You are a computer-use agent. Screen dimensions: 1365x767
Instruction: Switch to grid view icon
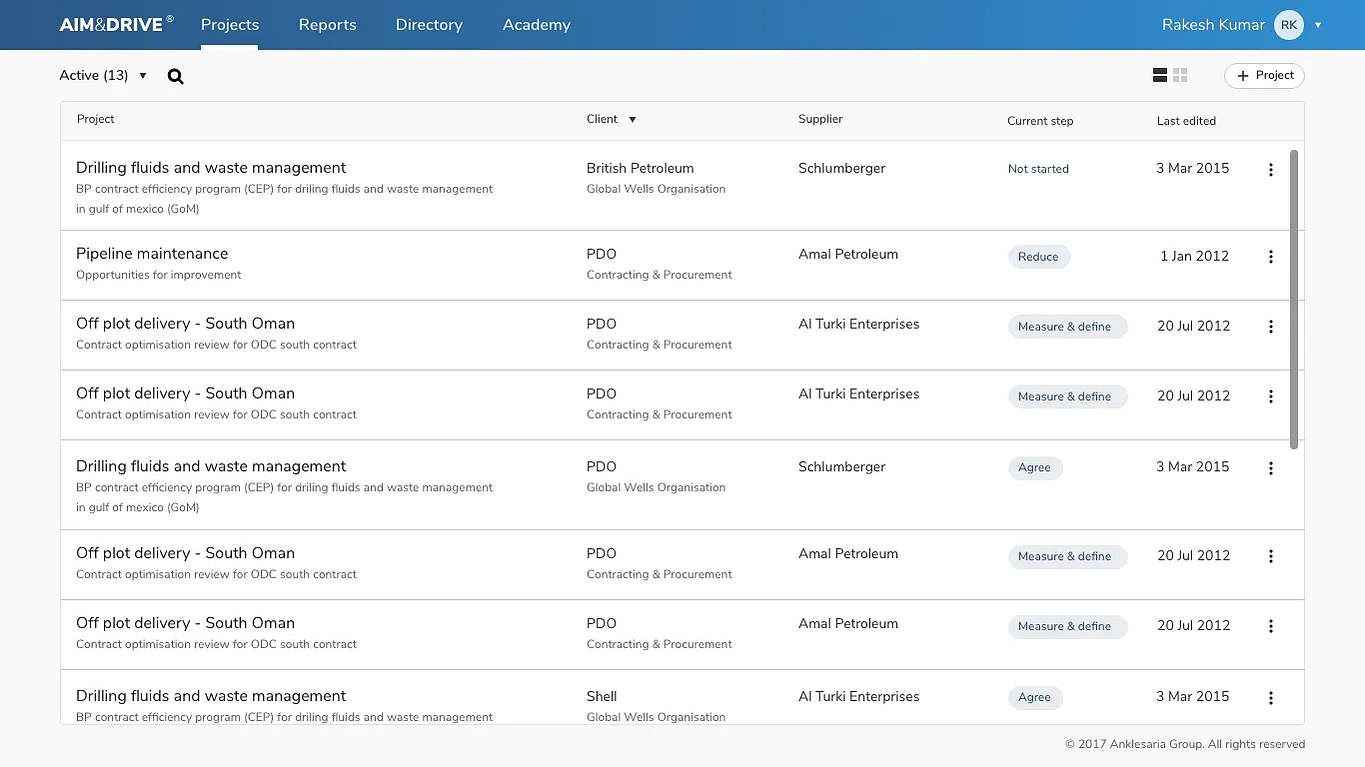coord(1180,75)
